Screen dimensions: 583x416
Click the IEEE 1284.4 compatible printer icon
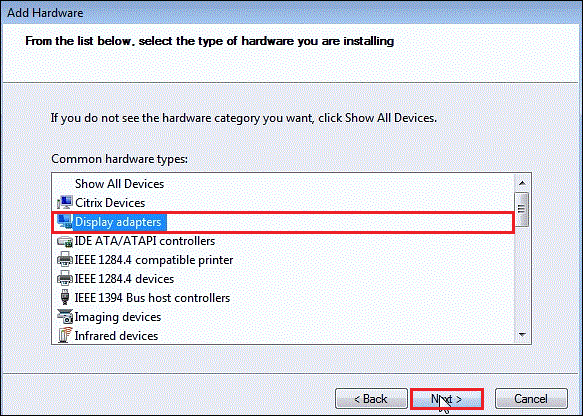[65, 259]
